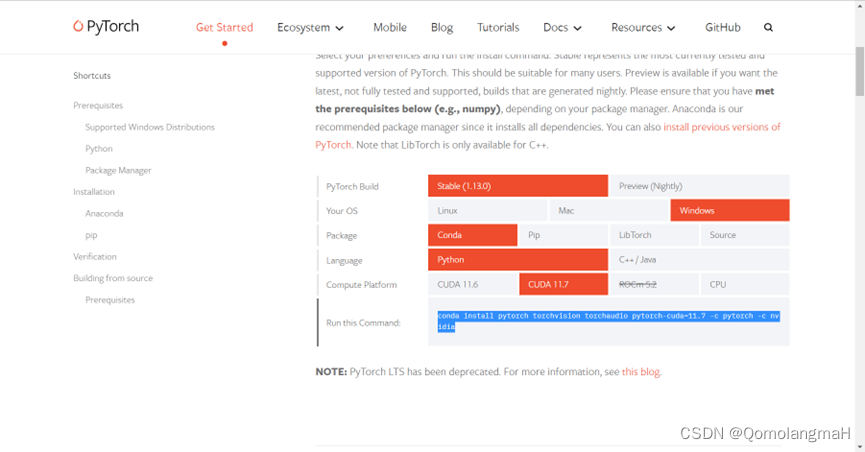Go to the Mobile page
The image size is (865, 452).
pos(389,28)
